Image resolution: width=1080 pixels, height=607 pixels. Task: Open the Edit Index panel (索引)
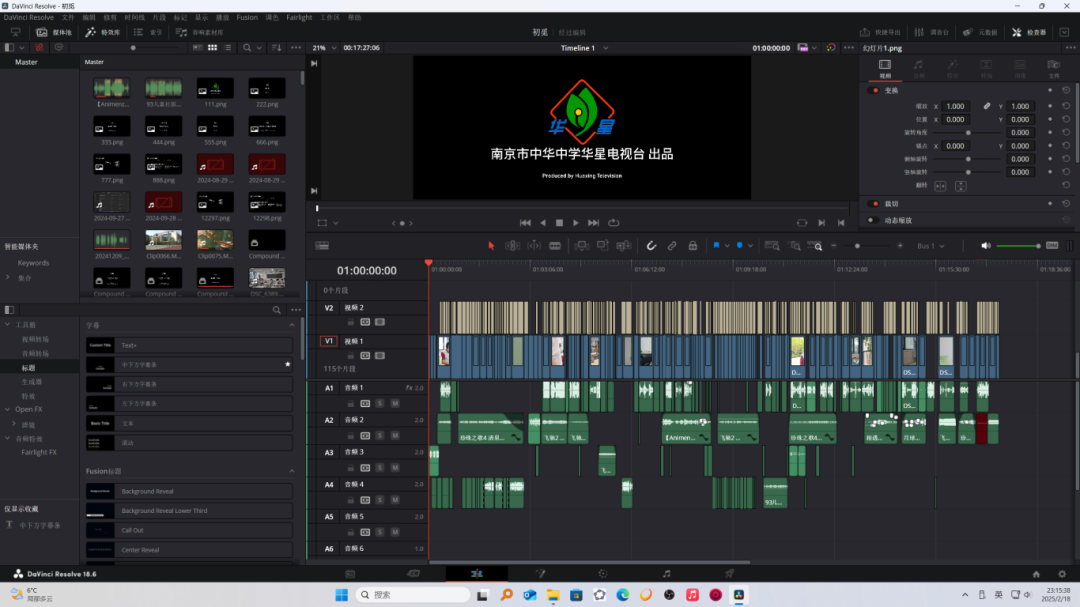tap(148, 32)
